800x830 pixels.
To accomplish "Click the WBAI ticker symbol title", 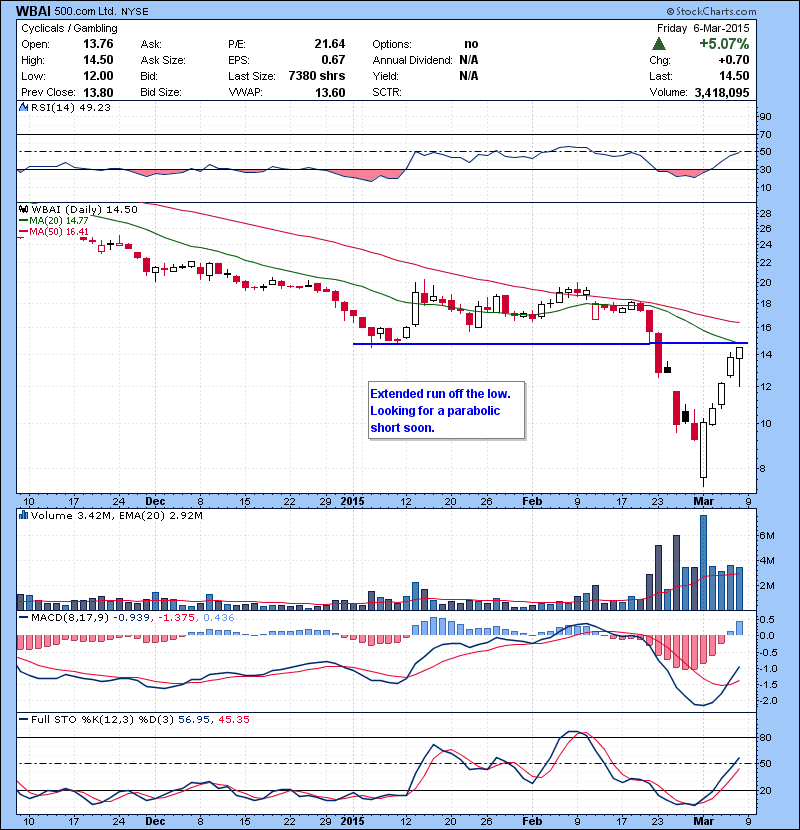I will click(x=34, y=11).
